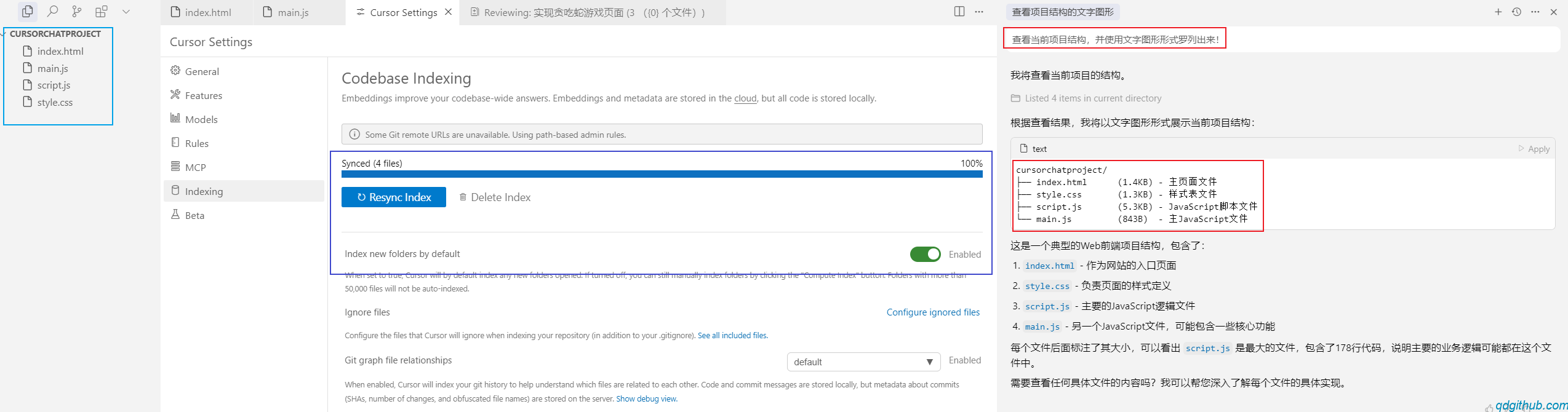Select the 查看项目结构的文字图形 chat tab
Image resolution: width=1568 pixels, height=412 pixels.
1063,12
